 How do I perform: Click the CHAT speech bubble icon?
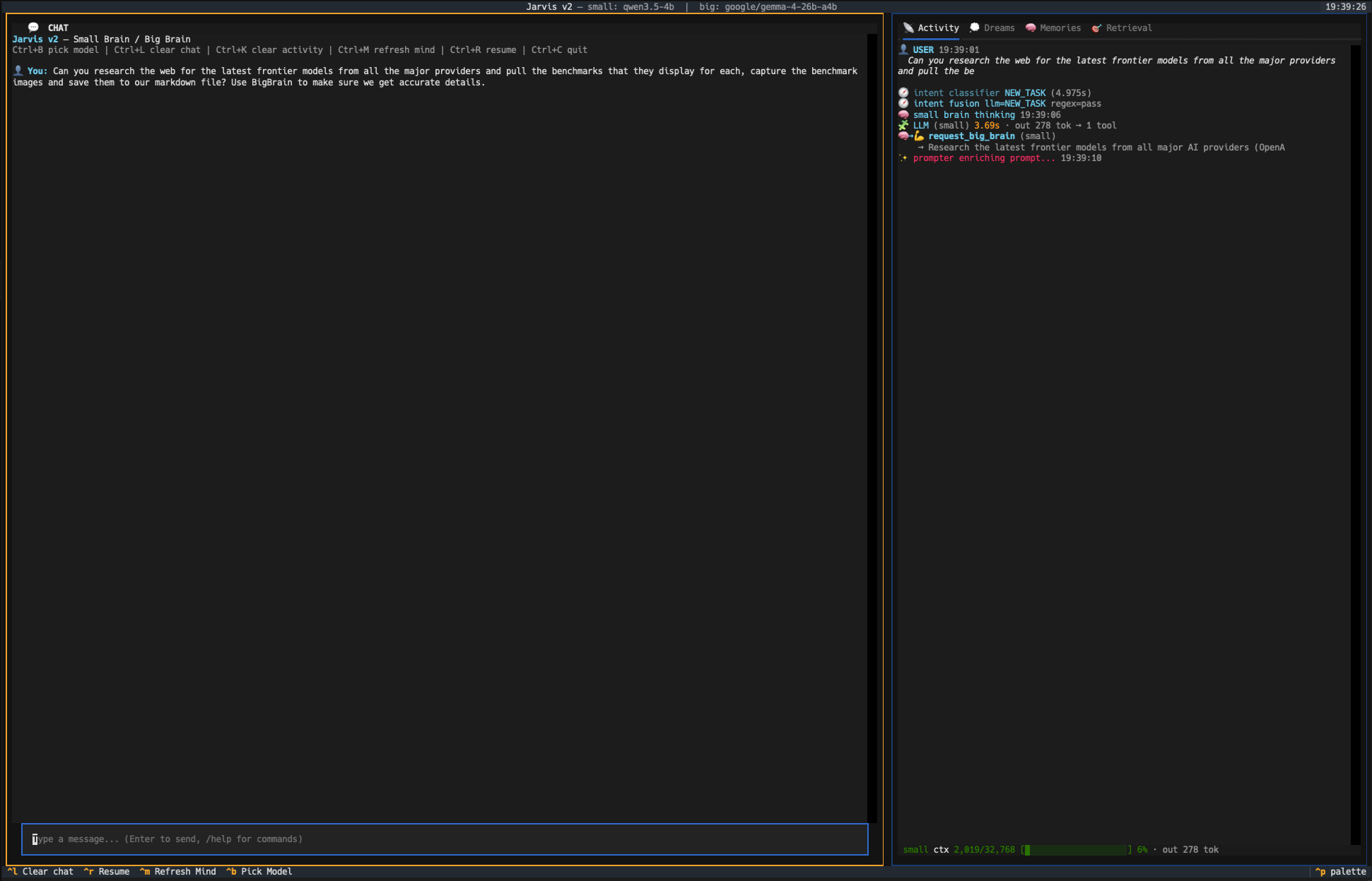point(33,28)
